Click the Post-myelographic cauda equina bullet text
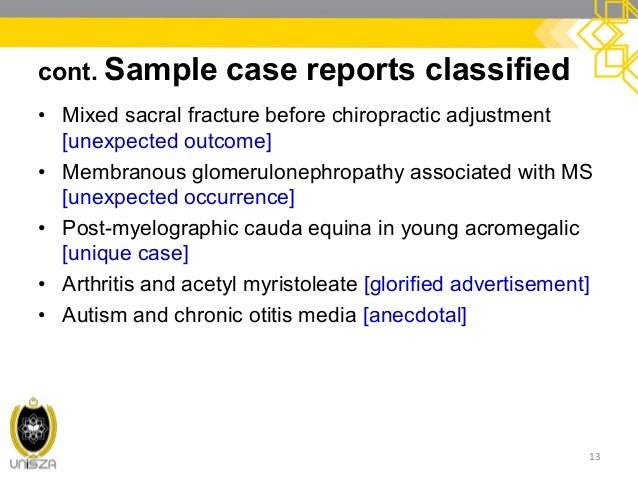Viewport: 638px width, 479px height. point(320,229)
